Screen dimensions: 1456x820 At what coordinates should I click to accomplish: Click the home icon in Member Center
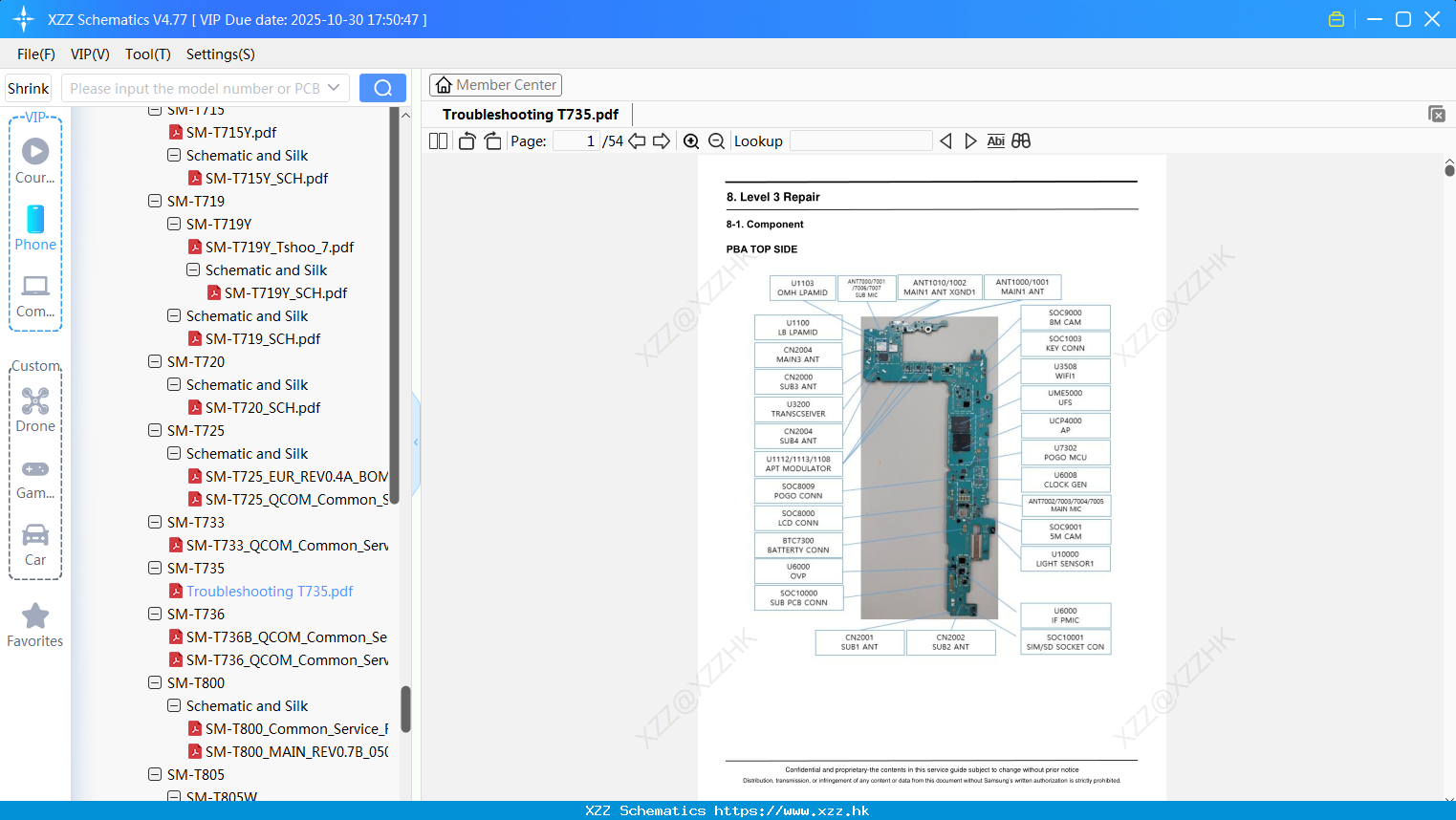coord(444,85)
